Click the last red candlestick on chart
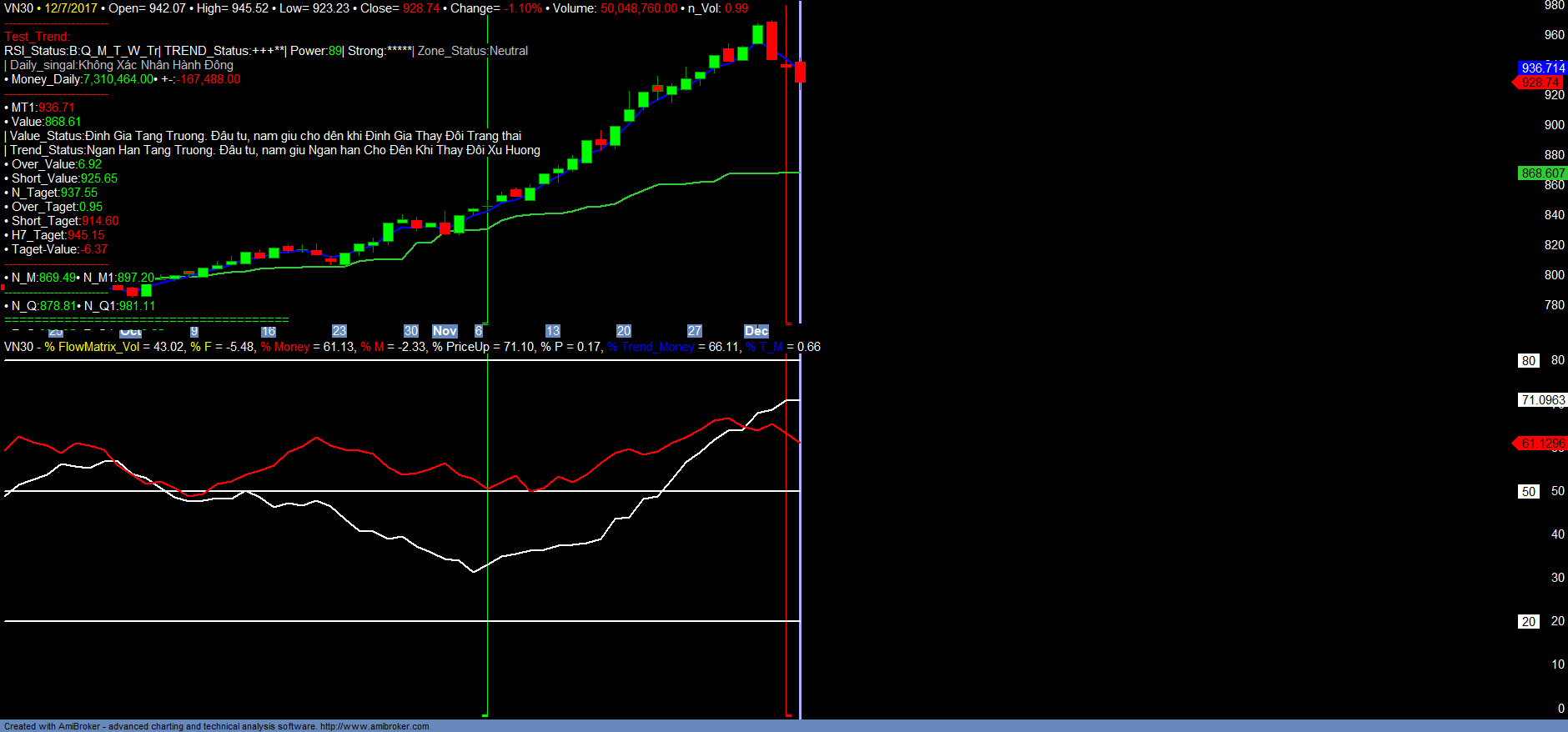The image size is (1568, 732). pyautogui.click(x=801, y=73)
